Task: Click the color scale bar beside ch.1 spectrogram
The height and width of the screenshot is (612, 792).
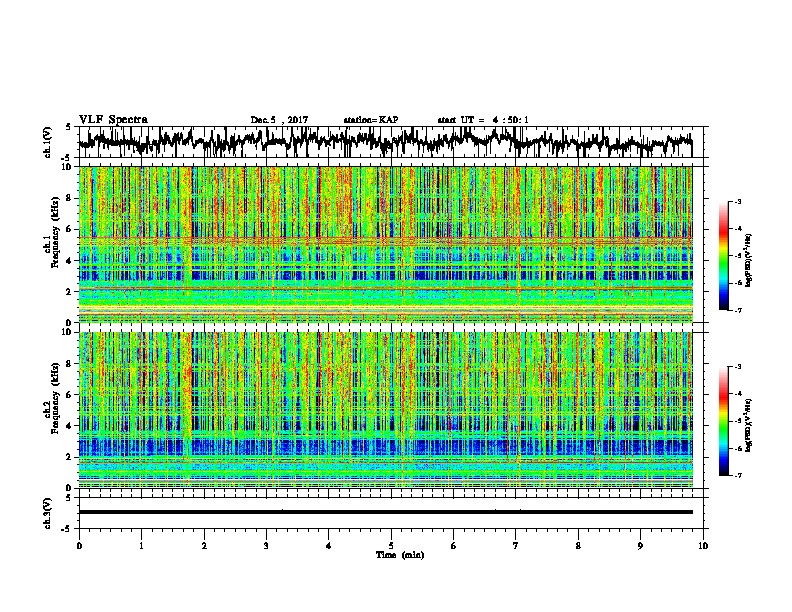Action: [x=724, y=256]
